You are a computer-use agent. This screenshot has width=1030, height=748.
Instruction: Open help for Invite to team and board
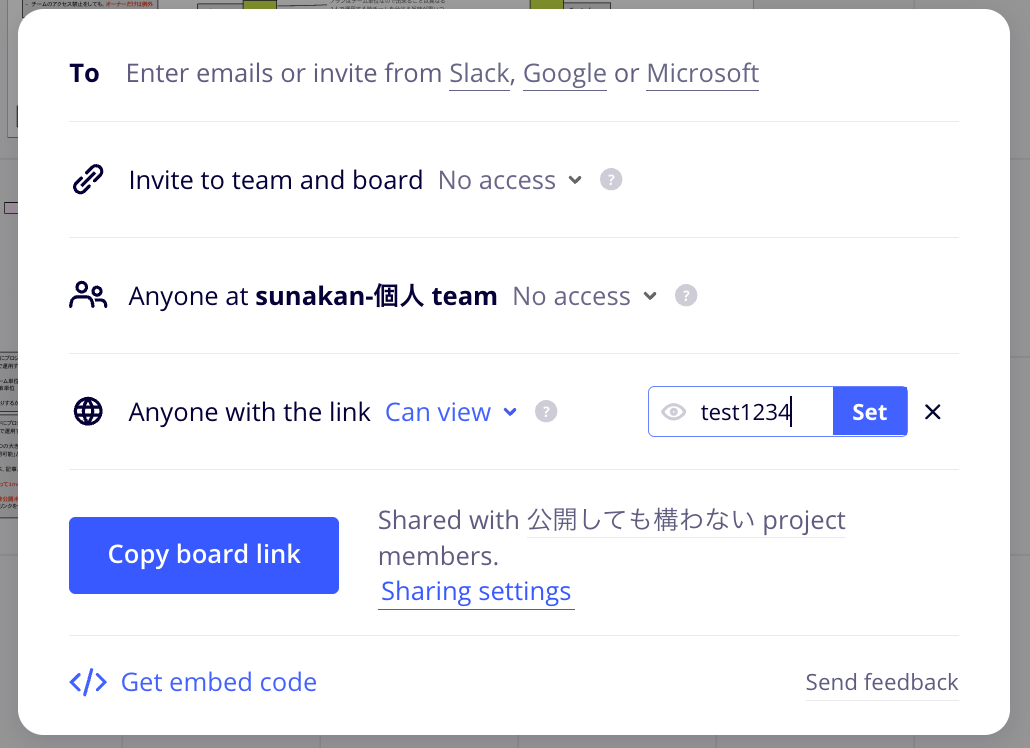point(611,179)
